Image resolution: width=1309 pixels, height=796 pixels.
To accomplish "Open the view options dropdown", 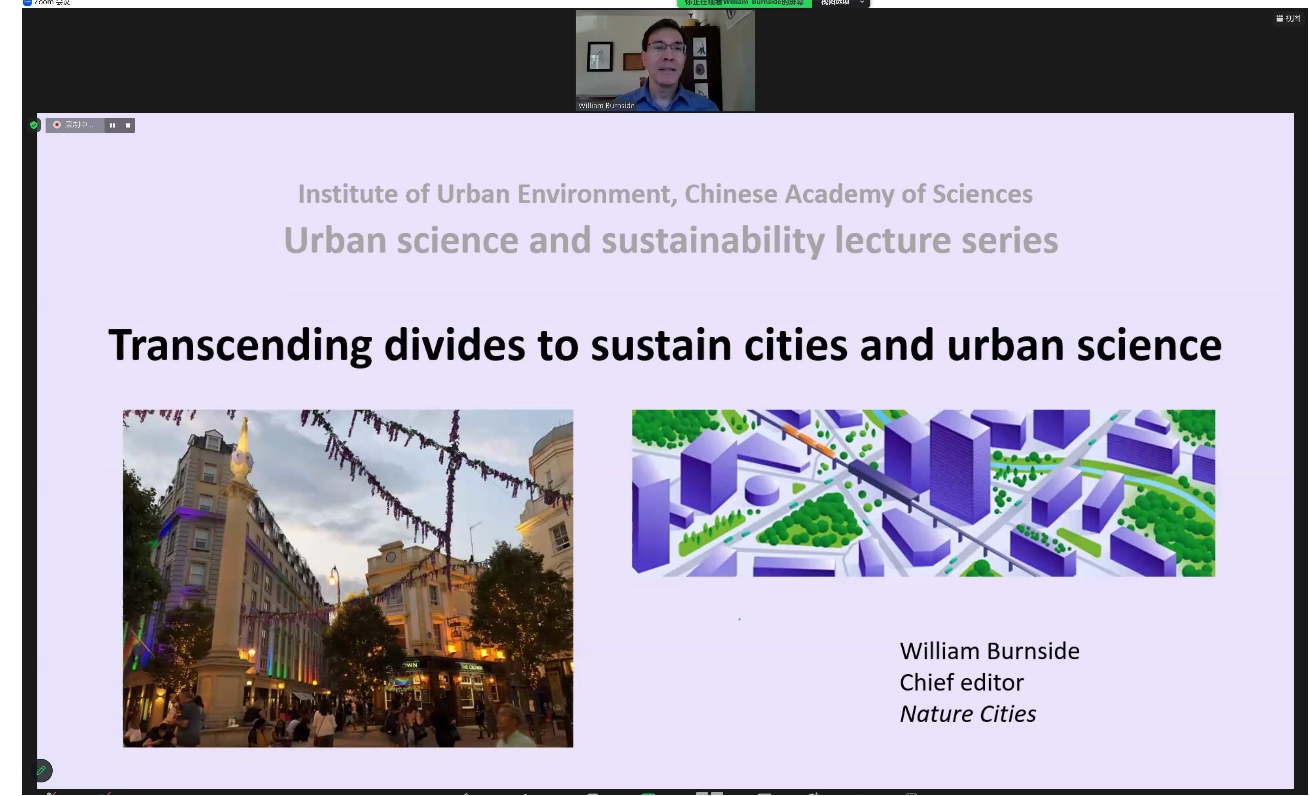I will (842, 3).
